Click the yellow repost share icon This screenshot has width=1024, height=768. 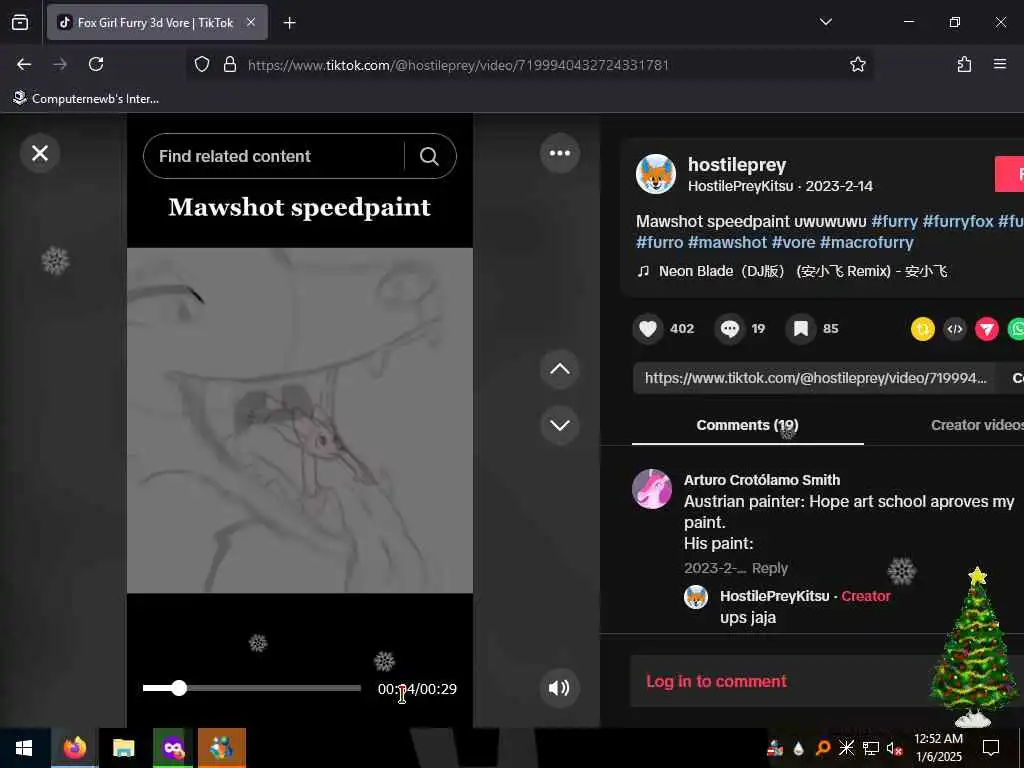tap(923, 328)
